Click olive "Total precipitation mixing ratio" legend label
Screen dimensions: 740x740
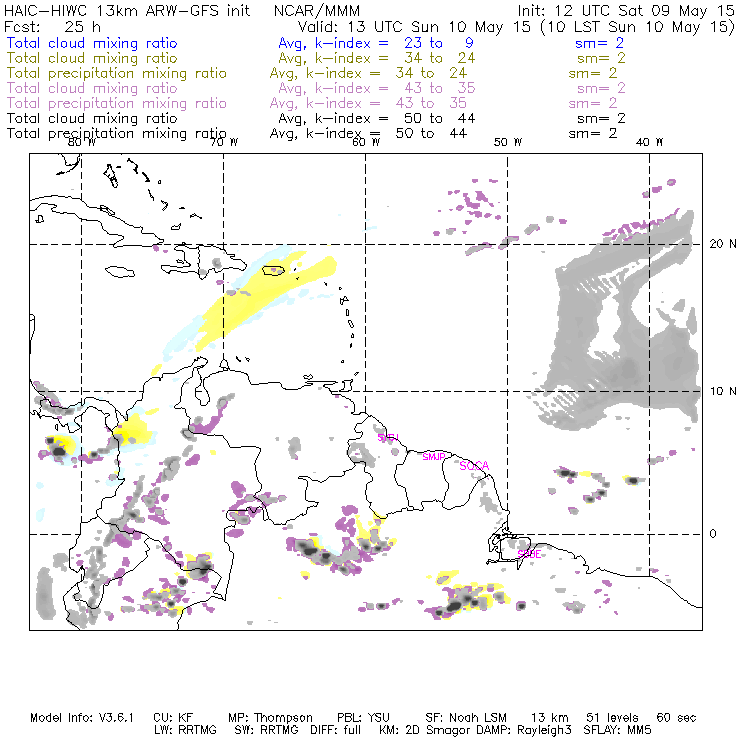click(117, 73)
